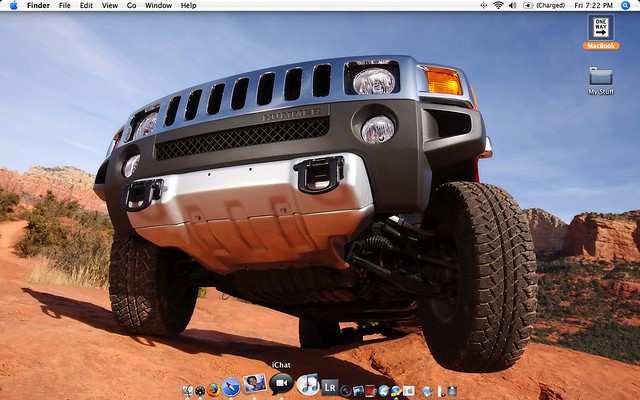Click the Fri 7:22 PM clock
The width and height of the screenshot is (640, 400).
click(593, 5)
